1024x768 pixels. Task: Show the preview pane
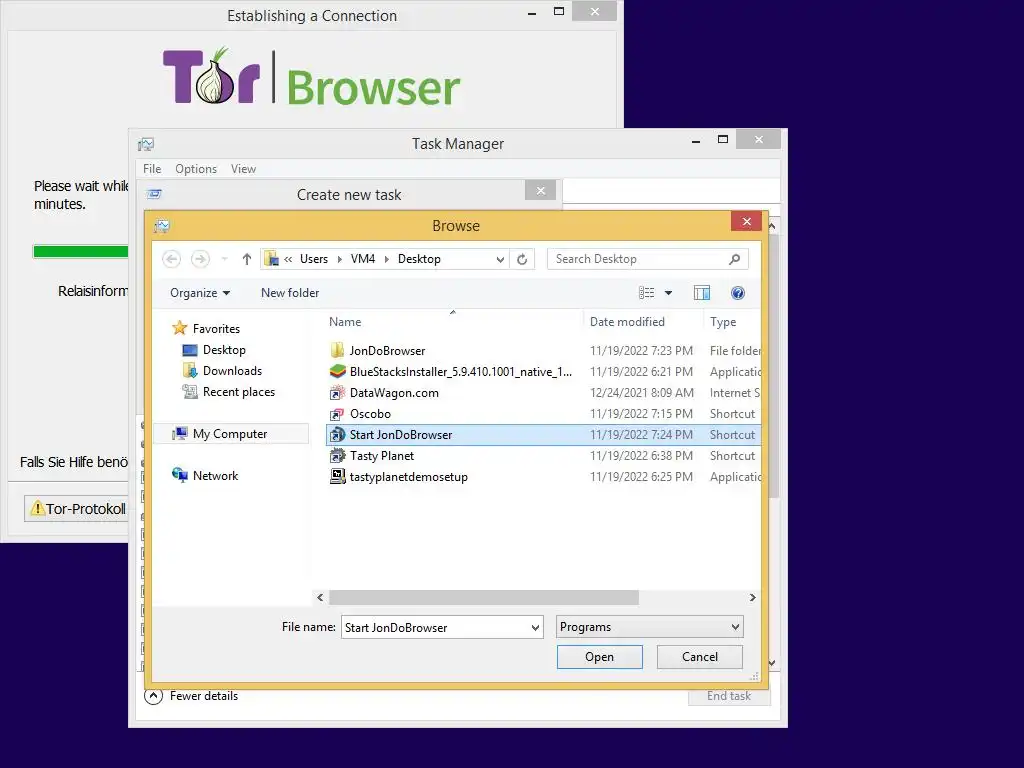(702, 293)
